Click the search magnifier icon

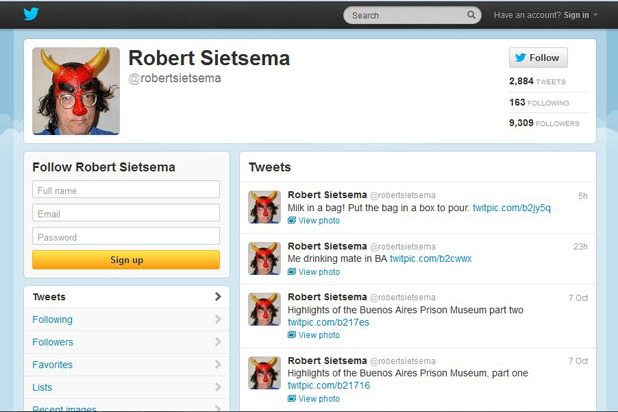click(x=471, y=15)
